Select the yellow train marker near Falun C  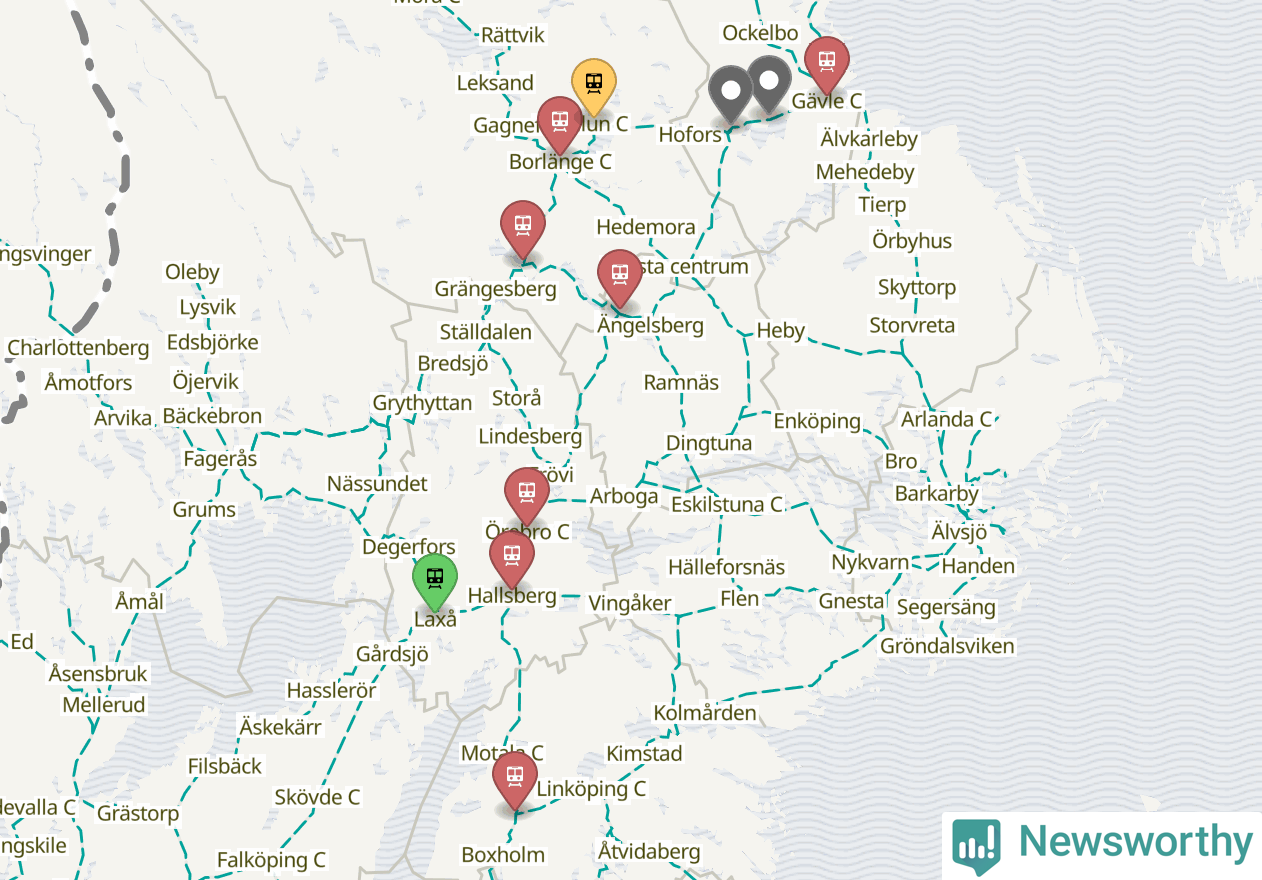pos(594,87)
